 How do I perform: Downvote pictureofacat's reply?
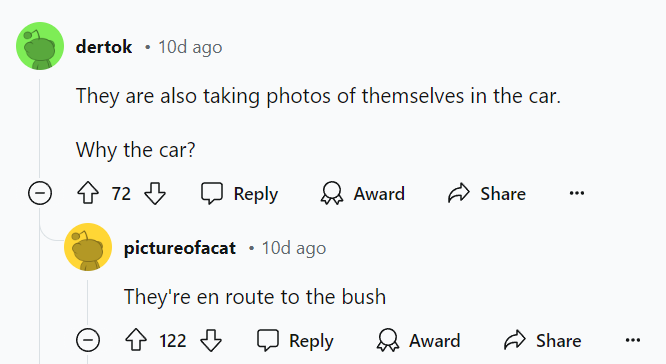tap(211, 340)
